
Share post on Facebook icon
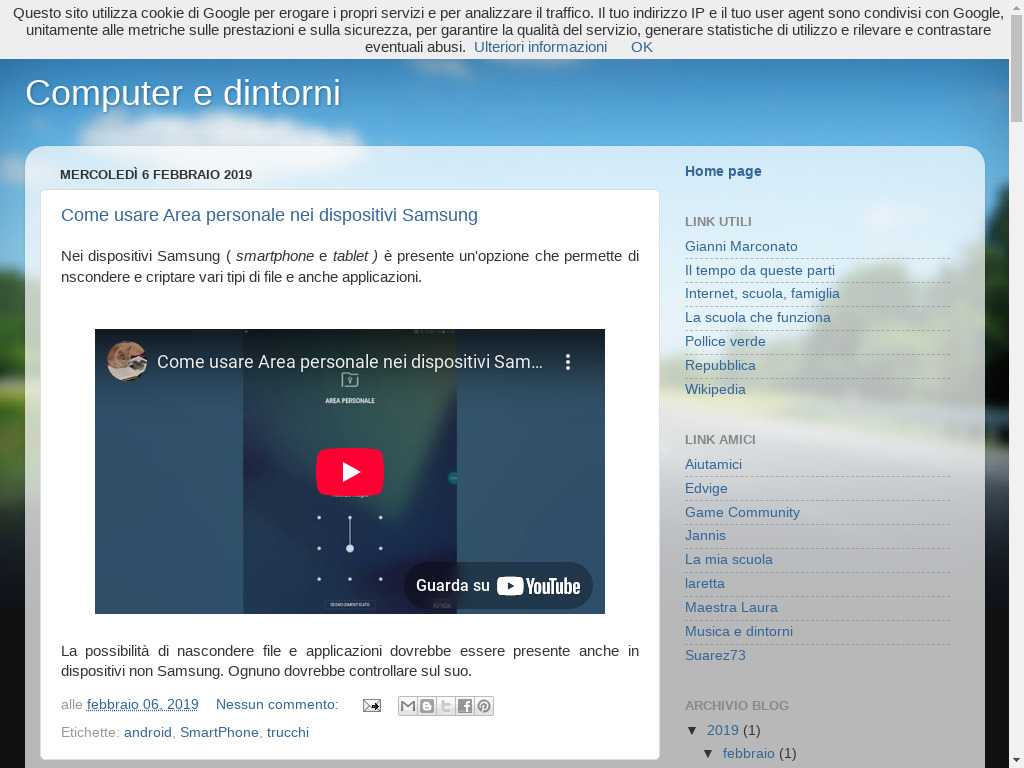[465, 706]
